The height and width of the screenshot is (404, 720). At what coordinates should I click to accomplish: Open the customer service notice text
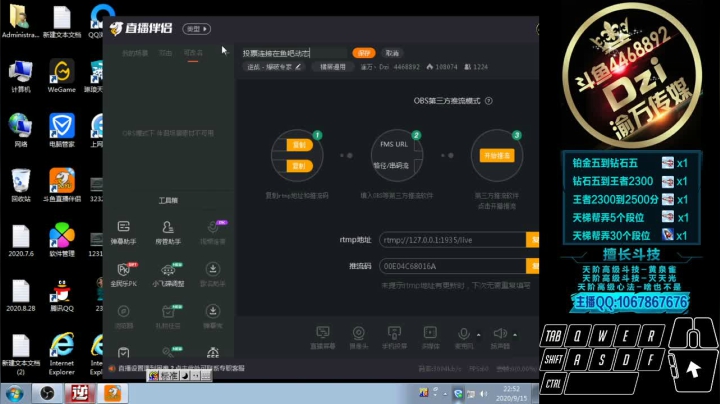[x=181, y=368]
